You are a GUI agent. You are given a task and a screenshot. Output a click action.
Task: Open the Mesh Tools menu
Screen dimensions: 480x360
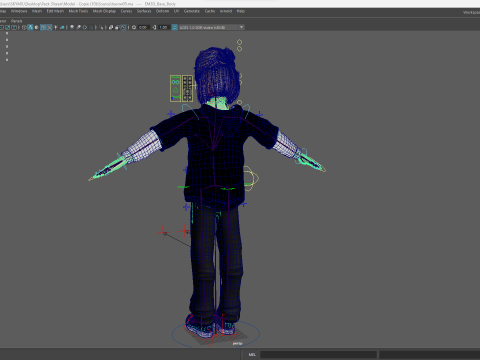[x=78, y=11]
